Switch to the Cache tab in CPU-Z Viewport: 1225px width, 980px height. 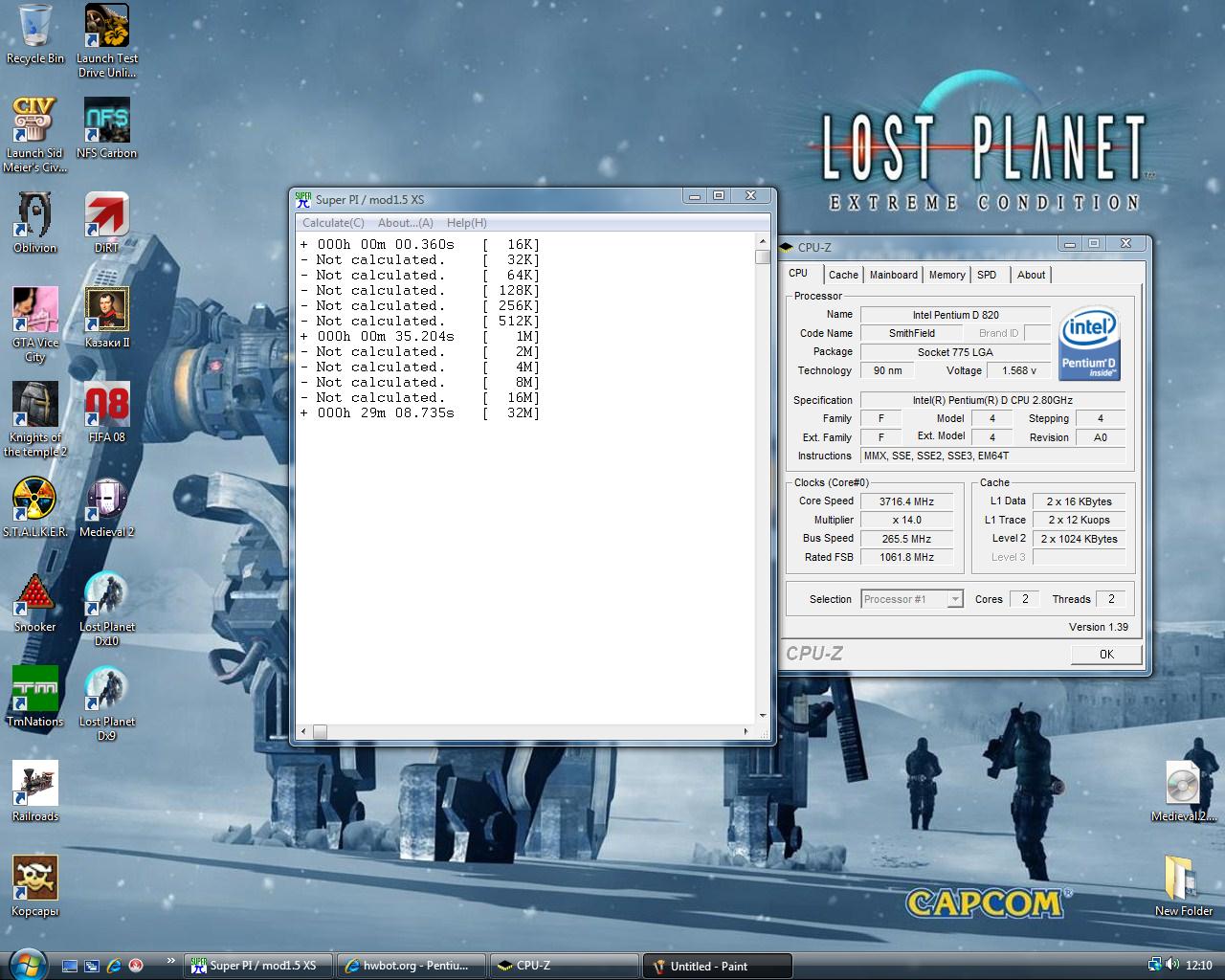coord(843,275)
